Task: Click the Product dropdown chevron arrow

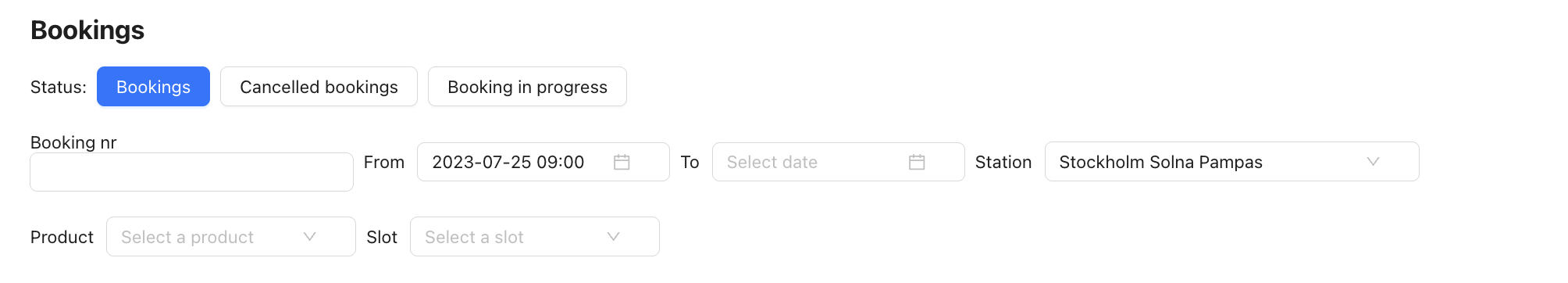Action: (309, 237)
